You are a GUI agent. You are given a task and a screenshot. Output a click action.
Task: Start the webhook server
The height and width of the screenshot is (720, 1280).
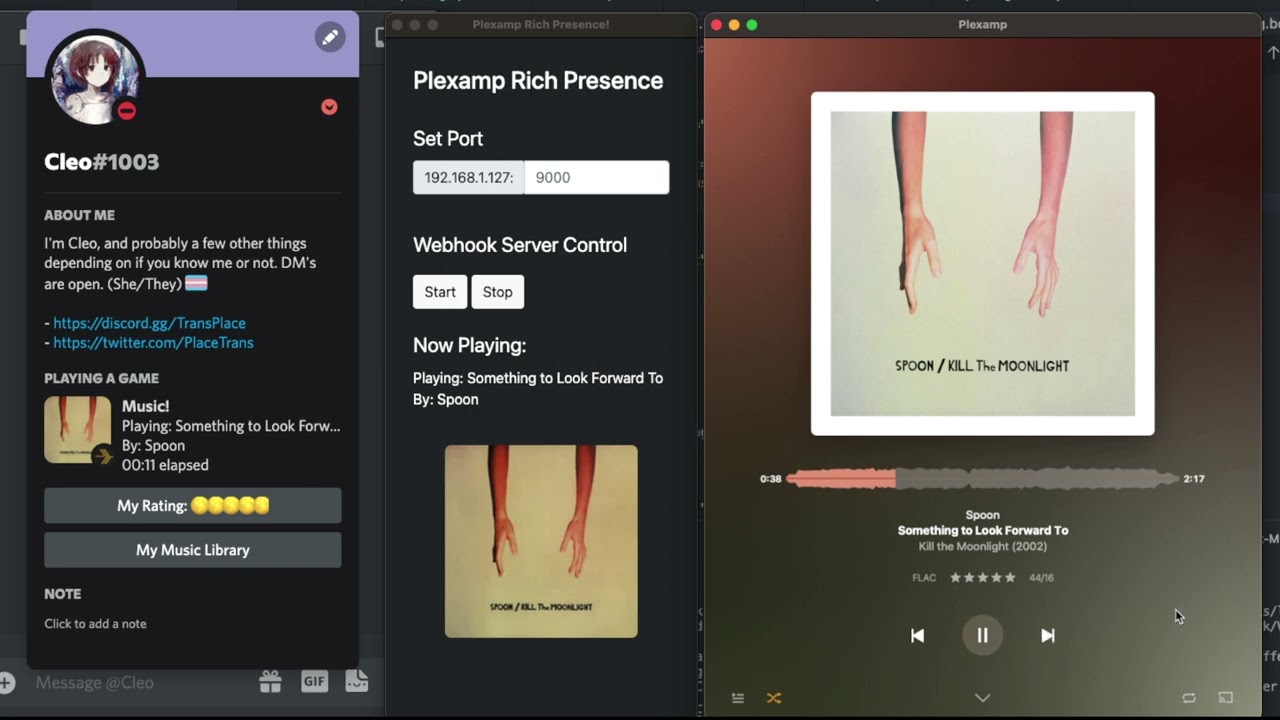[x=439, y=291]
